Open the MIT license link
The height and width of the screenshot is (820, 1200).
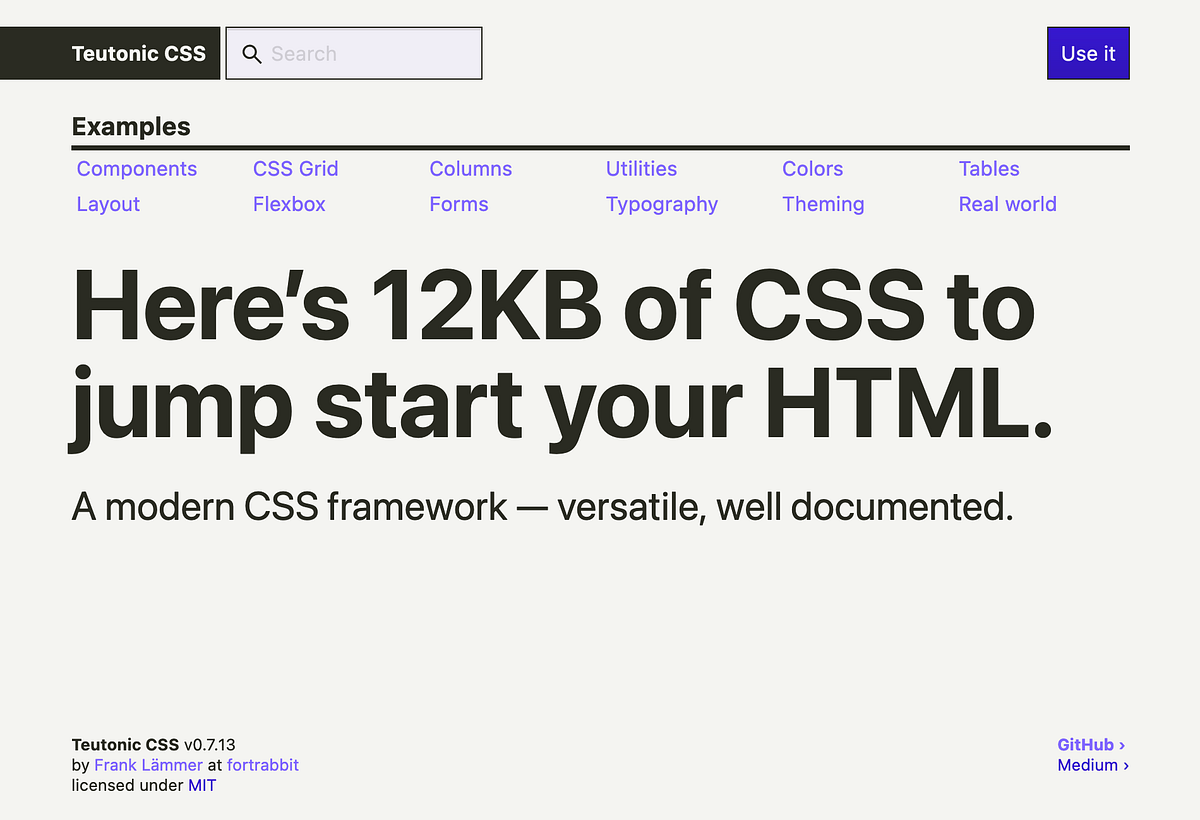[202, 785]
